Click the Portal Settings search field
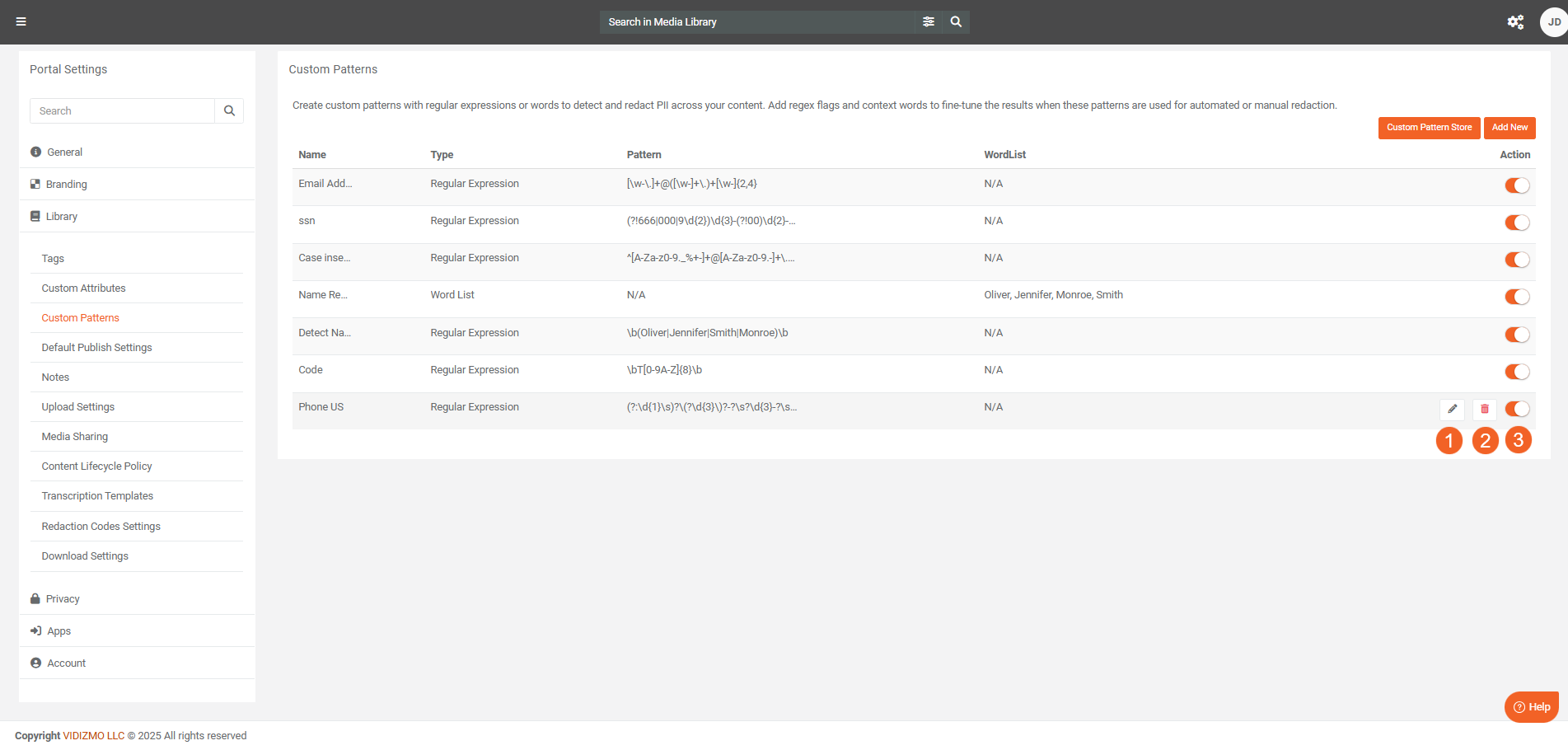1568x750 pixels. [123, 111]
